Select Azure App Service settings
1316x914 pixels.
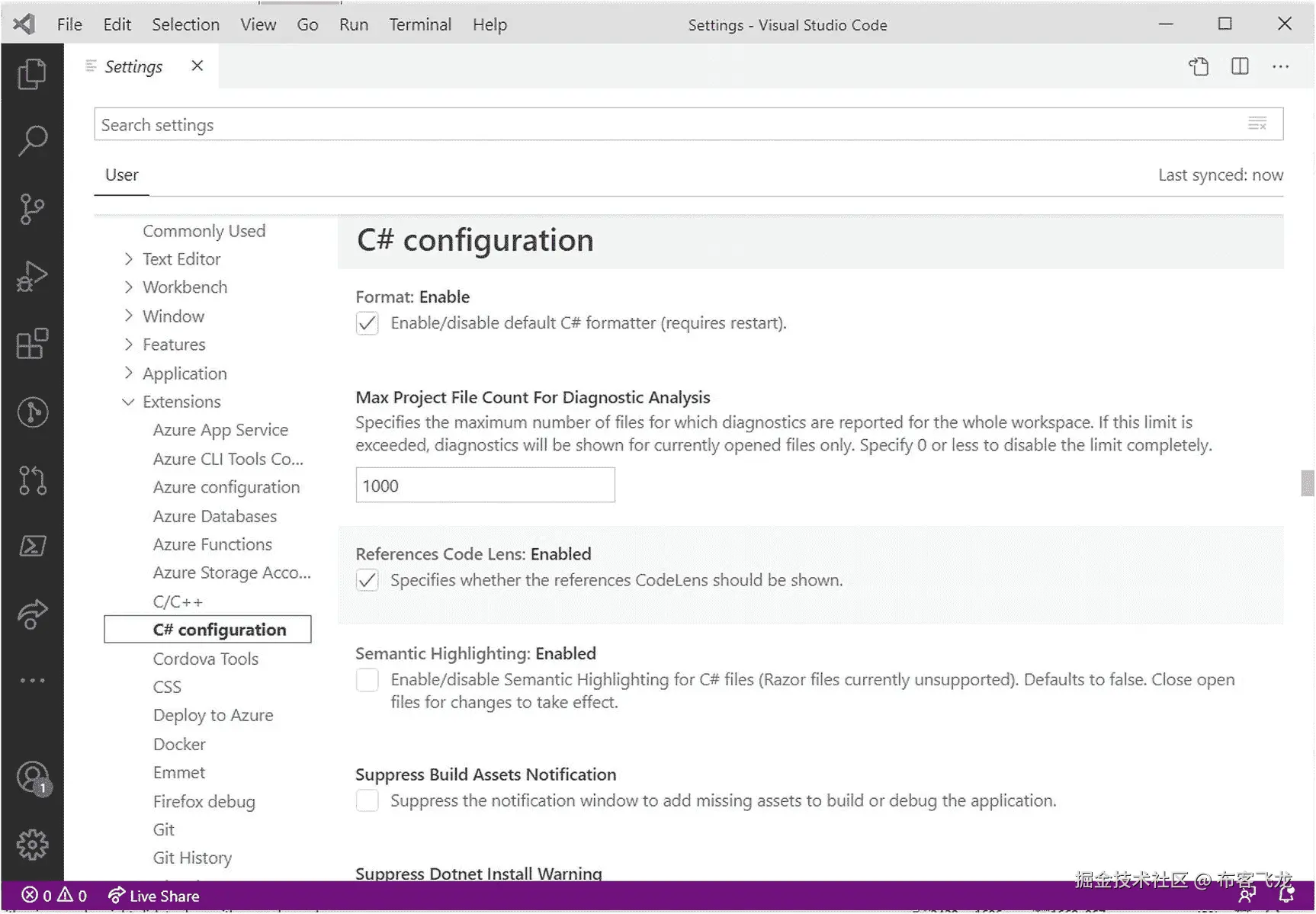pos(220,430)
